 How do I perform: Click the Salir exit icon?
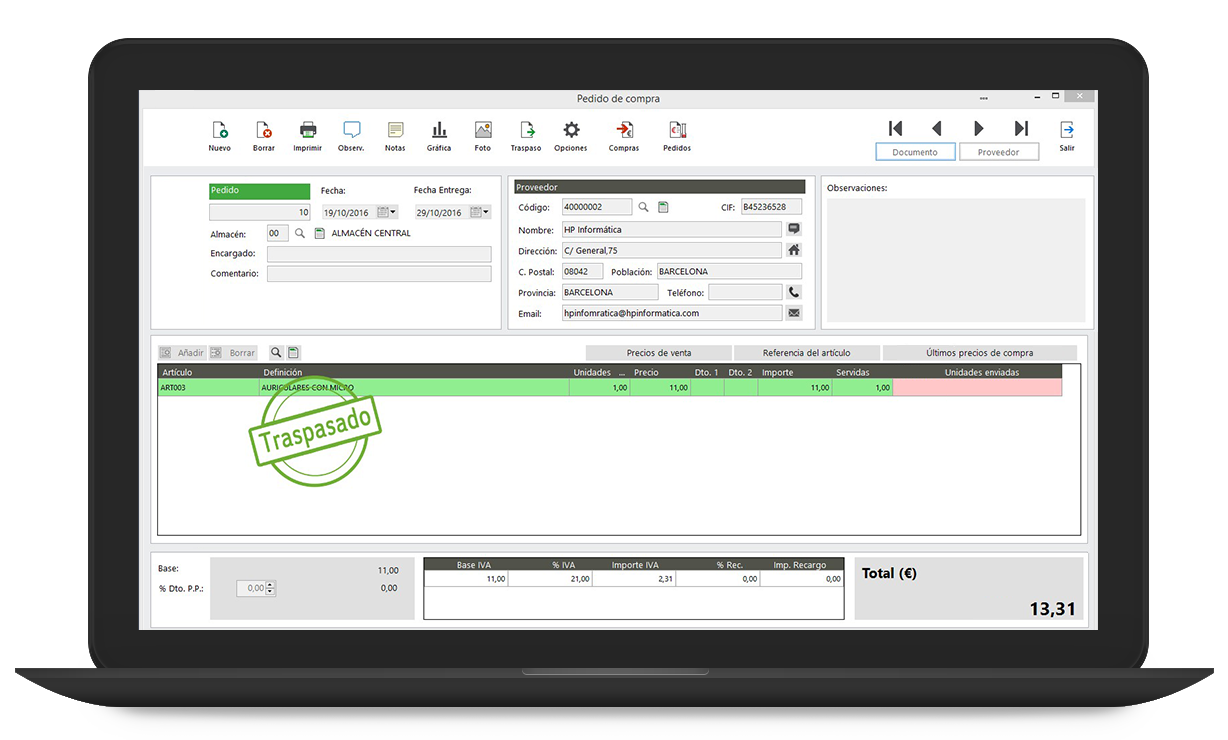click(x=1067, y=130)
